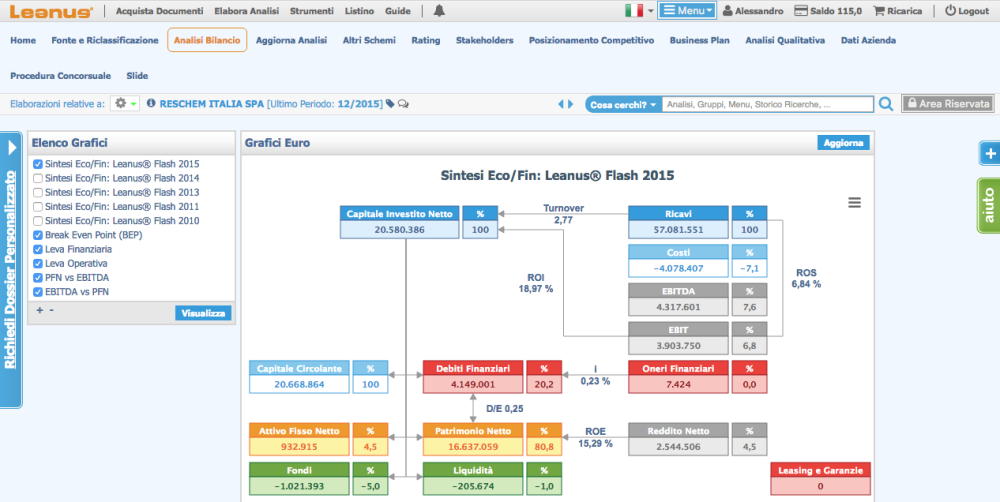Open the Listino menu

click(x=359, y=11)
